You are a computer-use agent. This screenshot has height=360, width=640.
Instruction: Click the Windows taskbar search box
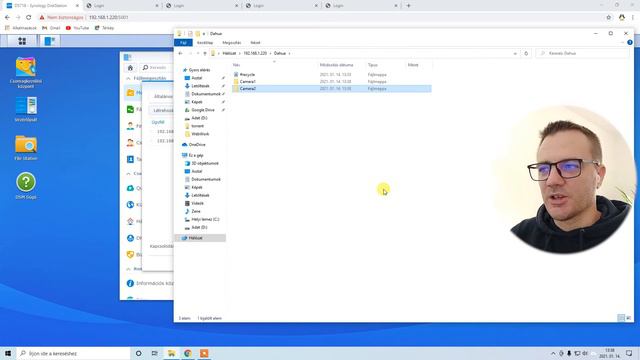[73, 353]
